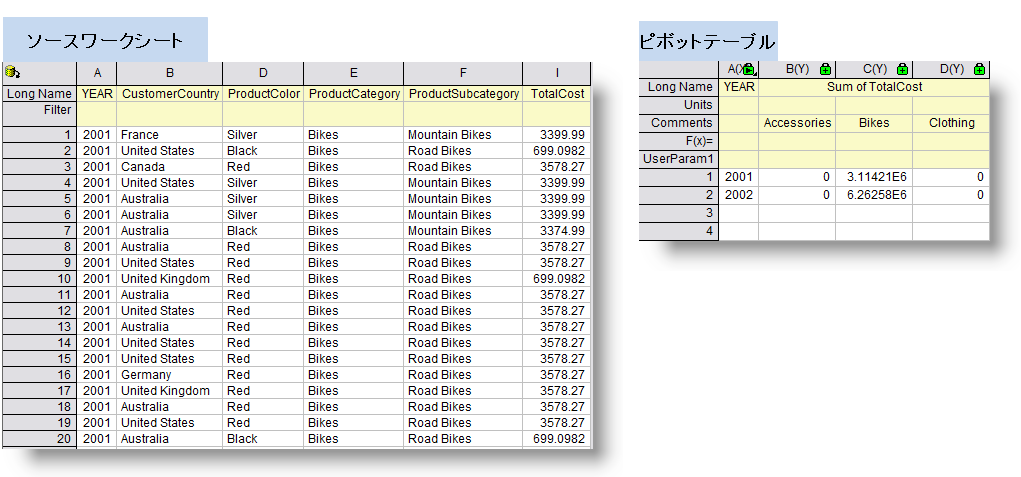Click the green lock icon on column D(Y)
The image size is (1021, 477).
[x=979, y=69]
